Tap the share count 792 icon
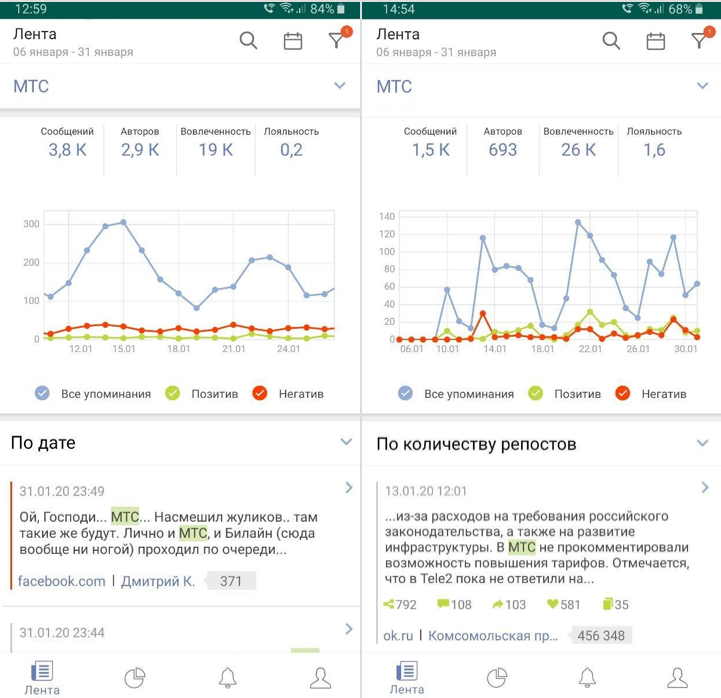721x698 pixels. click(x=389, y=604)
